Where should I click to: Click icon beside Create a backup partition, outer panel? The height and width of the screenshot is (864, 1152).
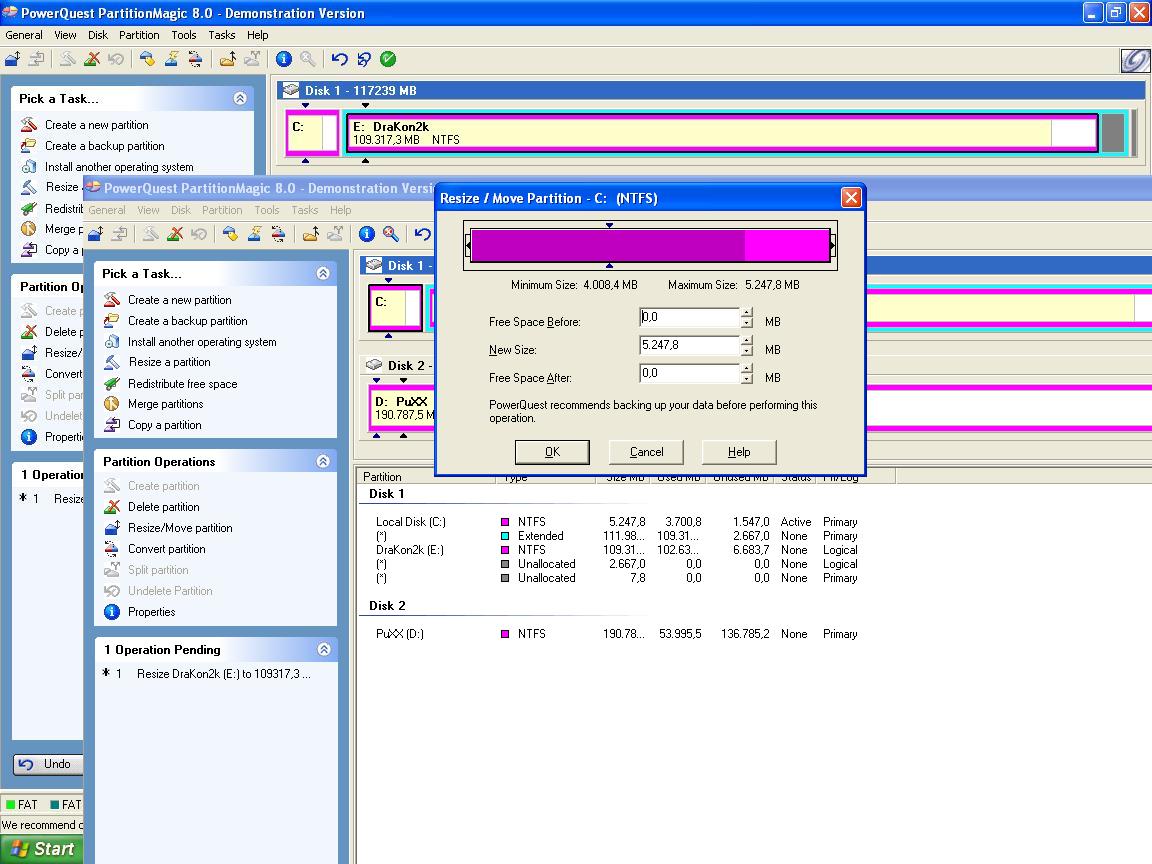(x=29, y=145)
